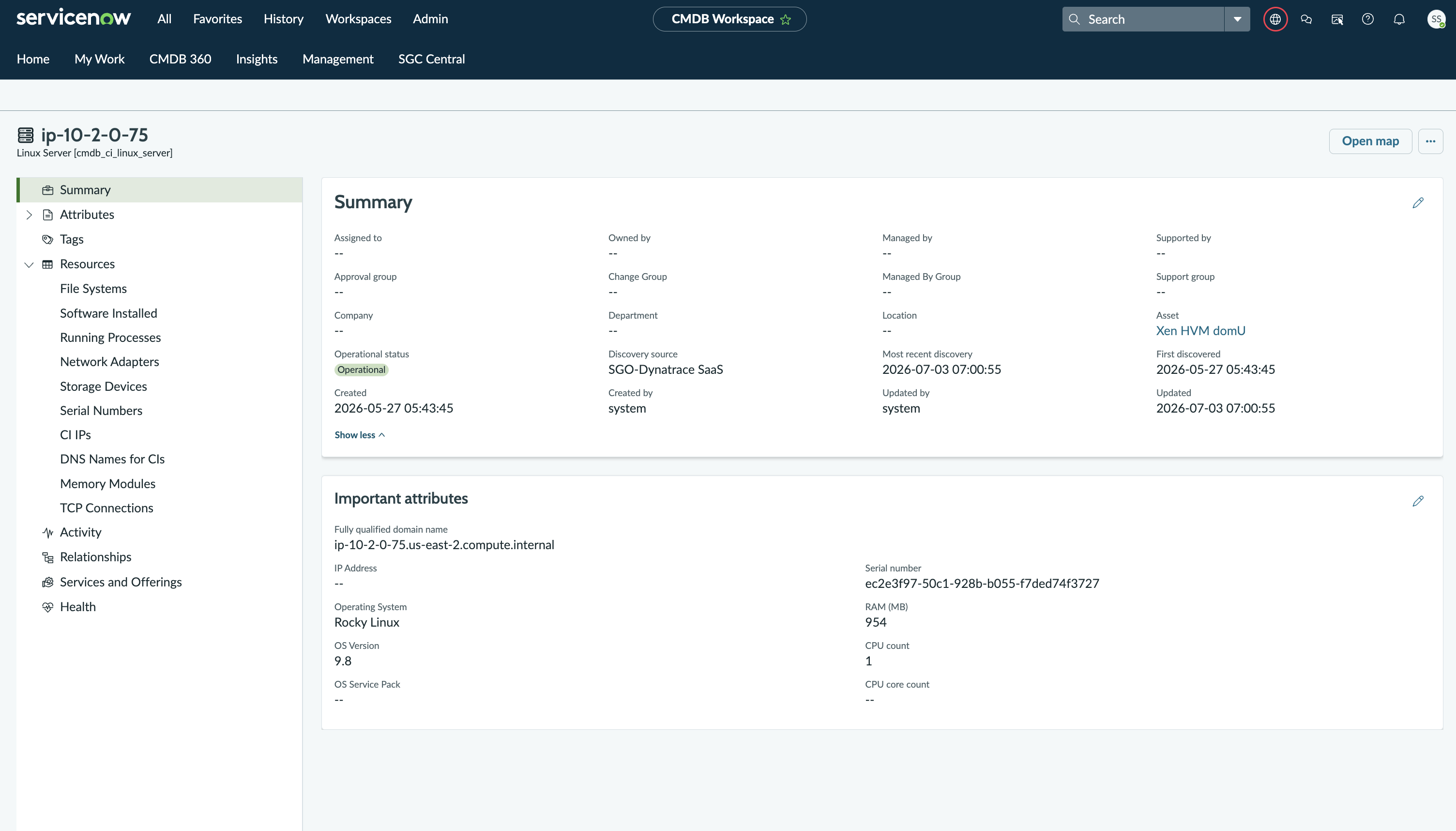Open the search scope dropdown arrow
Image resolution: width=1456 pixels, height=831 pixels.
[x=1237, y=19]
